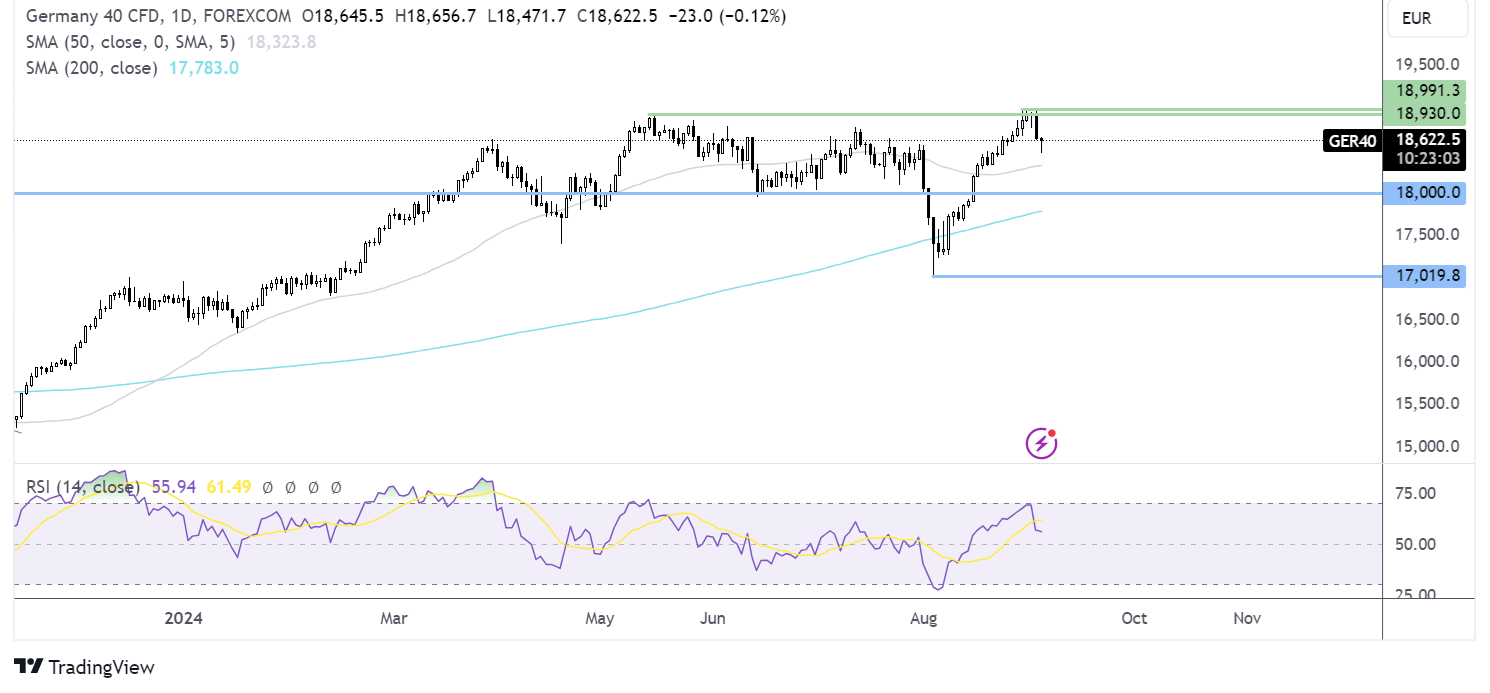Click the countdown timer 10:23:03

[x=1430, y=158]
